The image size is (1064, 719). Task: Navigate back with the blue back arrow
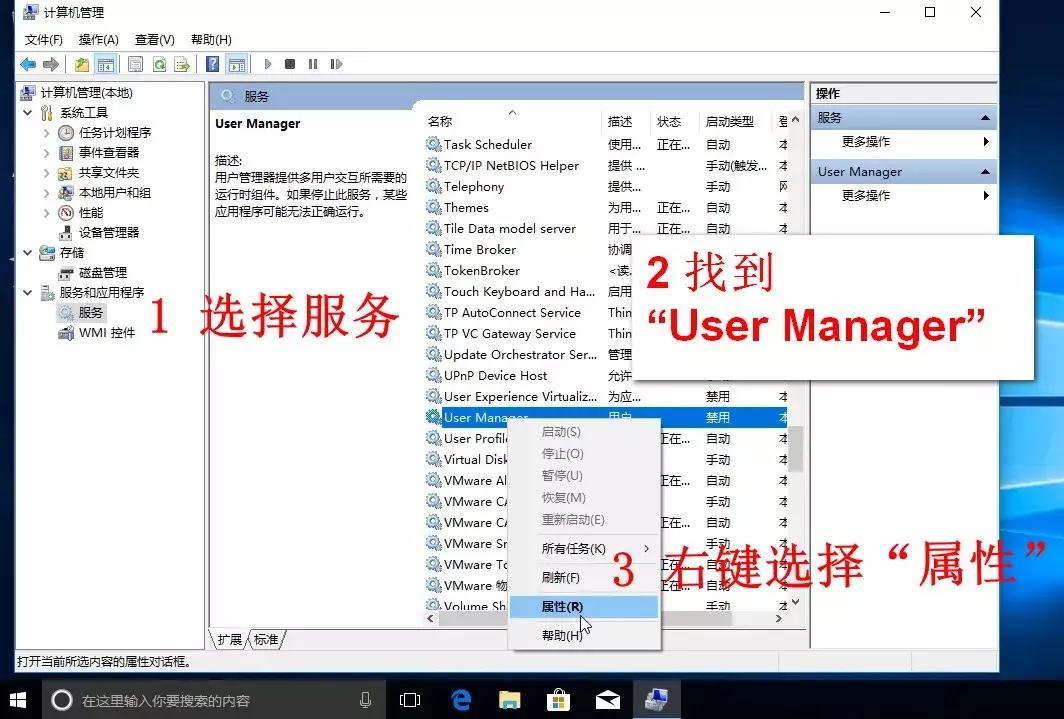click(x=26, y=64)
